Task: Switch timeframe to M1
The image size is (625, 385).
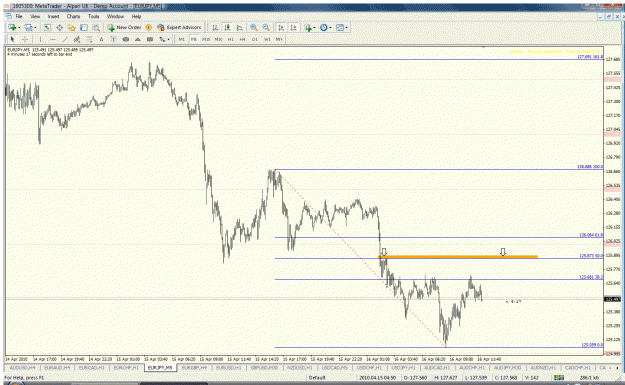Action: tap(182, 39)
